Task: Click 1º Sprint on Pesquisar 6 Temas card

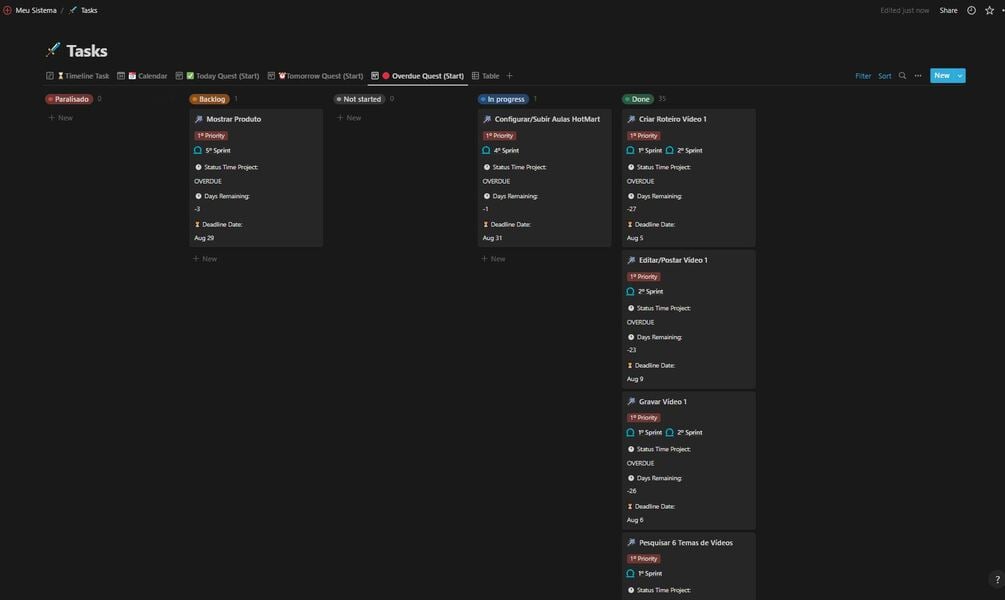Action: point(650,574)
